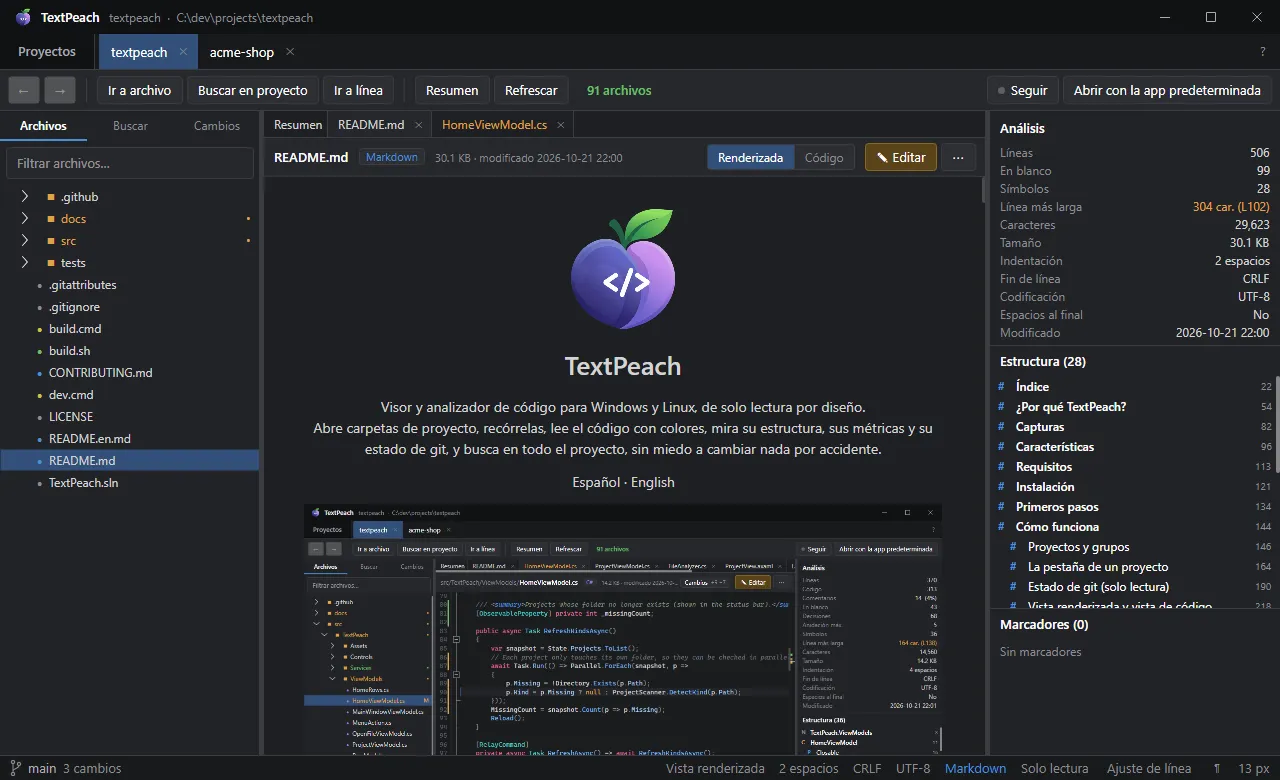The height and width of the screenshot is (780, 1280).
Task: Click the tests folder icon
Action: (51, 263)
